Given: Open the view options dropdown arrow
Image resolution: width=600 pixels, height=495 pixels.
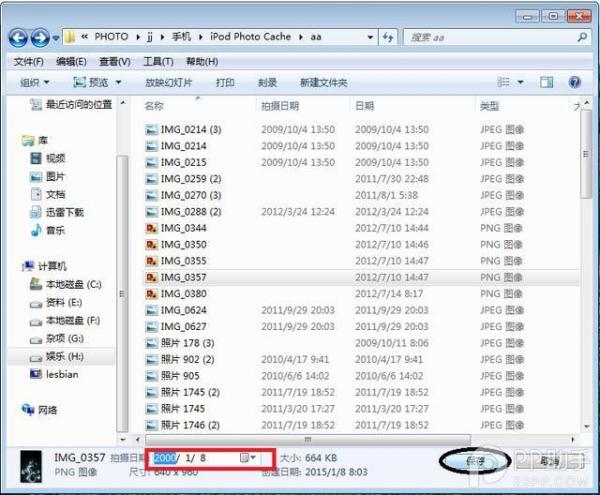Looking at the screenshot, I should [x=520, y=82].
